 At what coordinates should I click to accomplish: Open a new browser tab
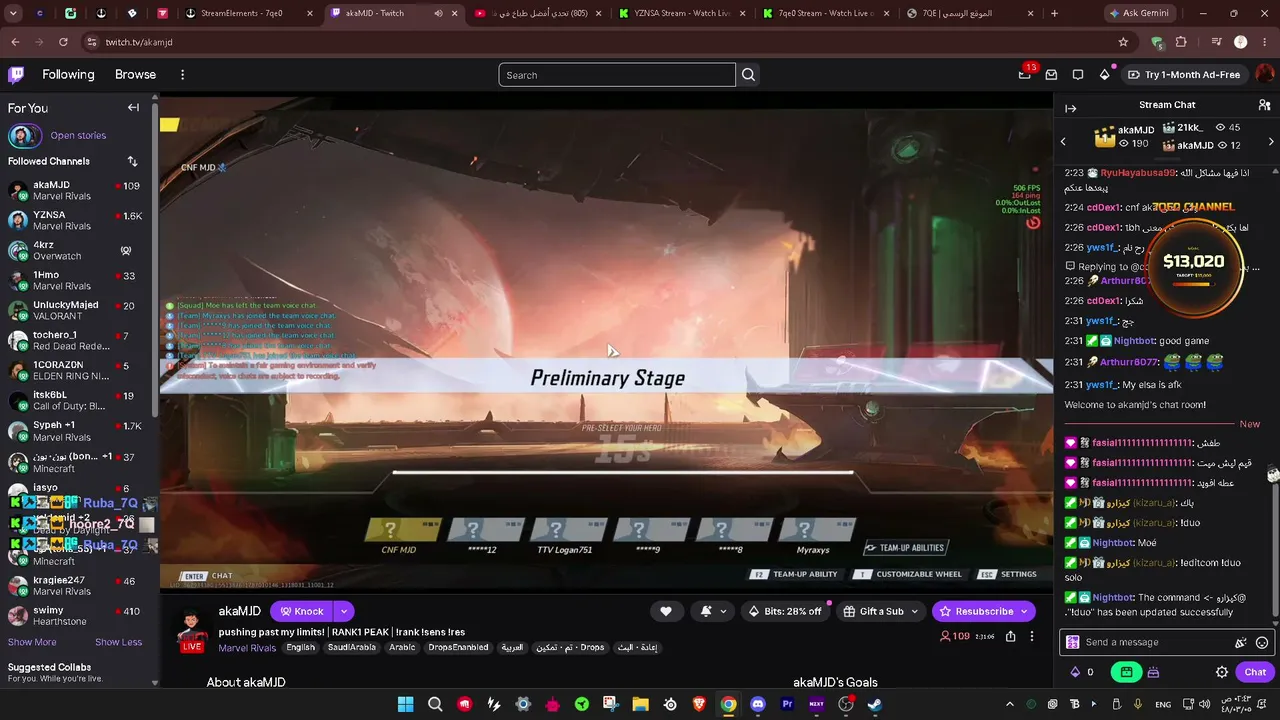[x=1054, y=13]
